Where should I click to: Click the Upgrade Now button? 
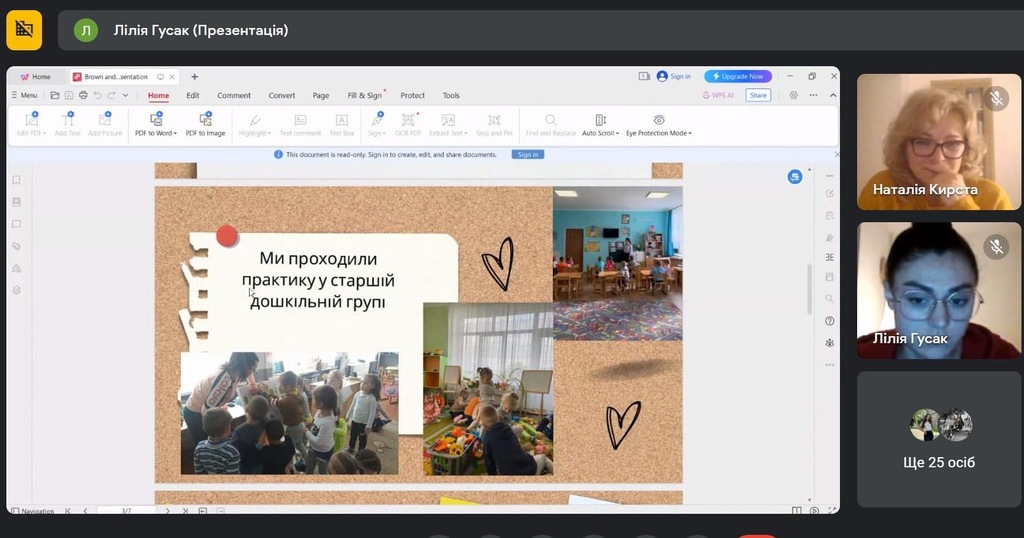738,76
